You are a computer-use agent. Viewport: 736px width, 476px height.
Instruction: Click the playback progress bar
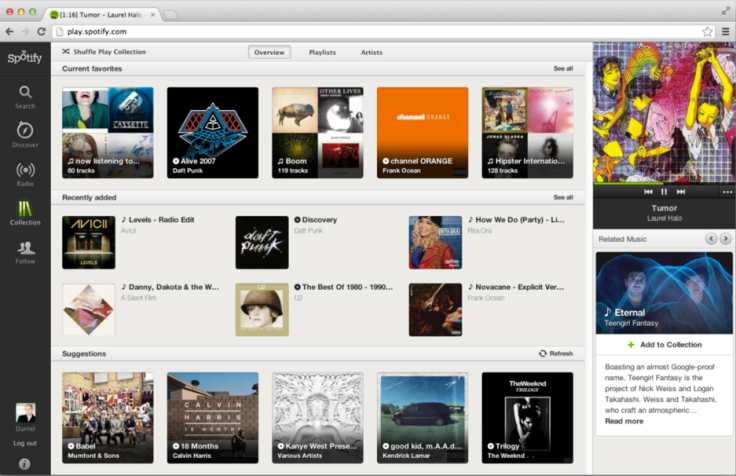pyautogui.click(x=664, y=184)
